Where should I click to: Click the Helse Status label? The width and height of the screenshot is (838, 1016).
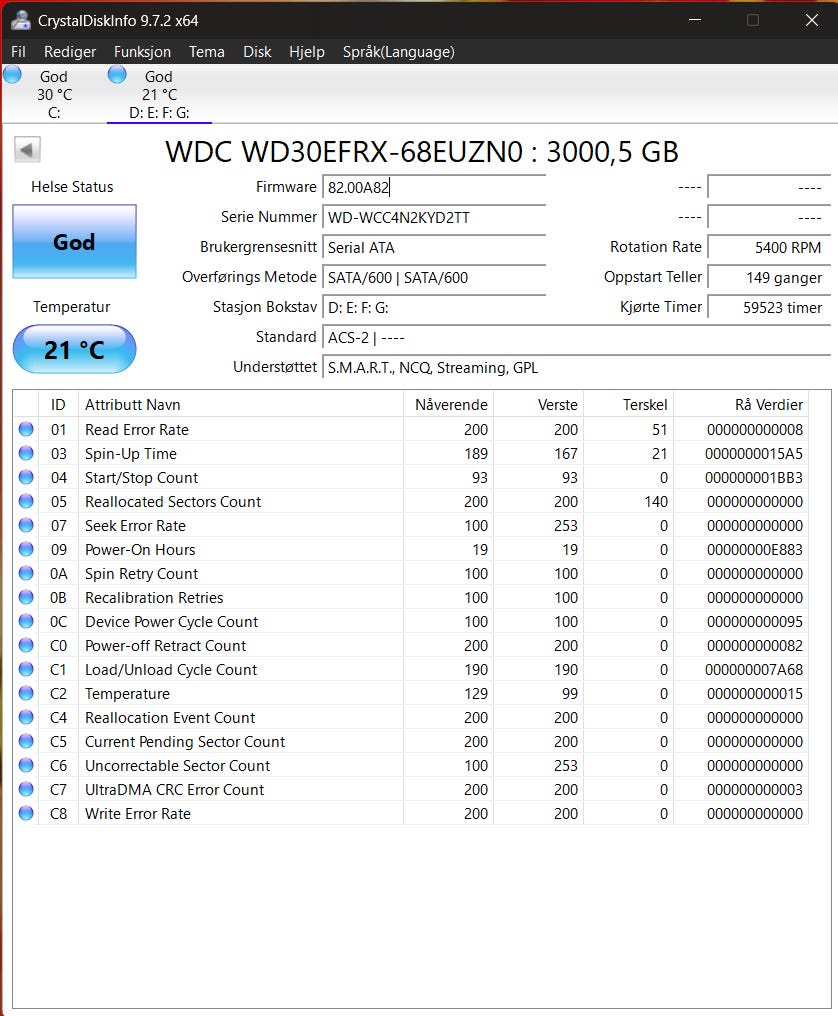click(72, 187)
